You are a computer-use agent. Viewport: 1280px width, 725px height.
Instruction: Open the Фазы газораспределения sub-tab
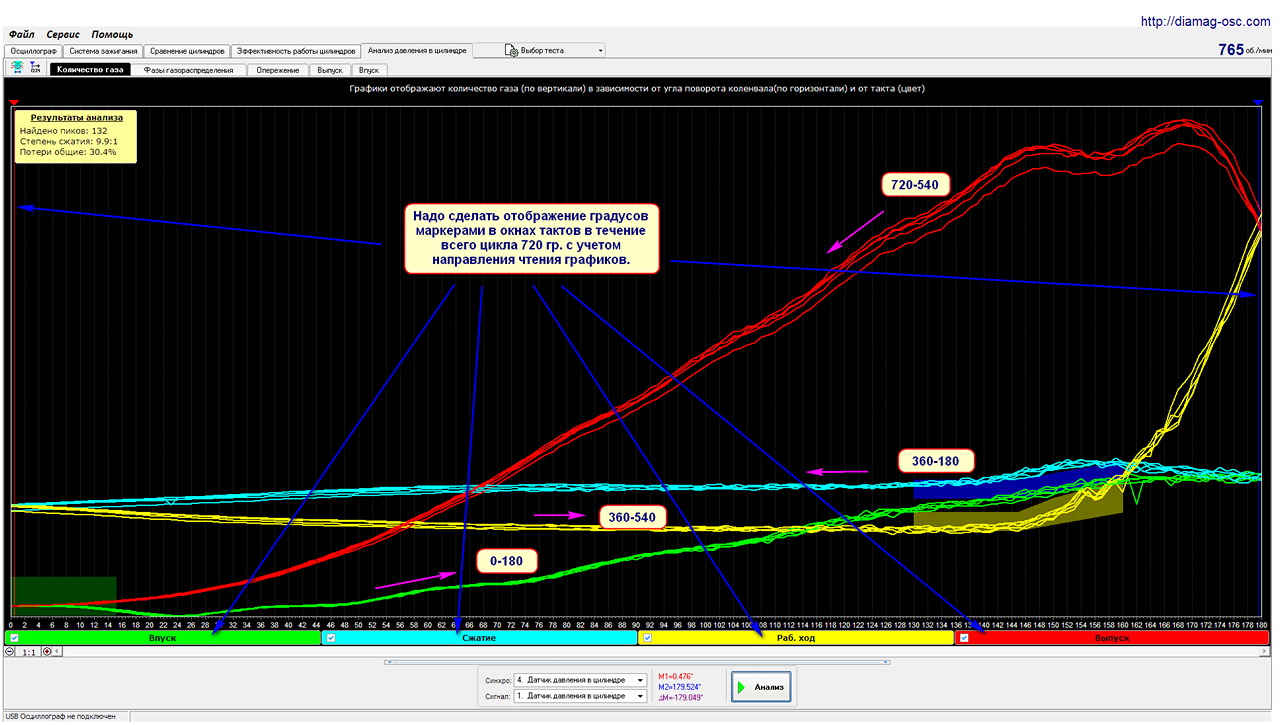tap(188, 70)
